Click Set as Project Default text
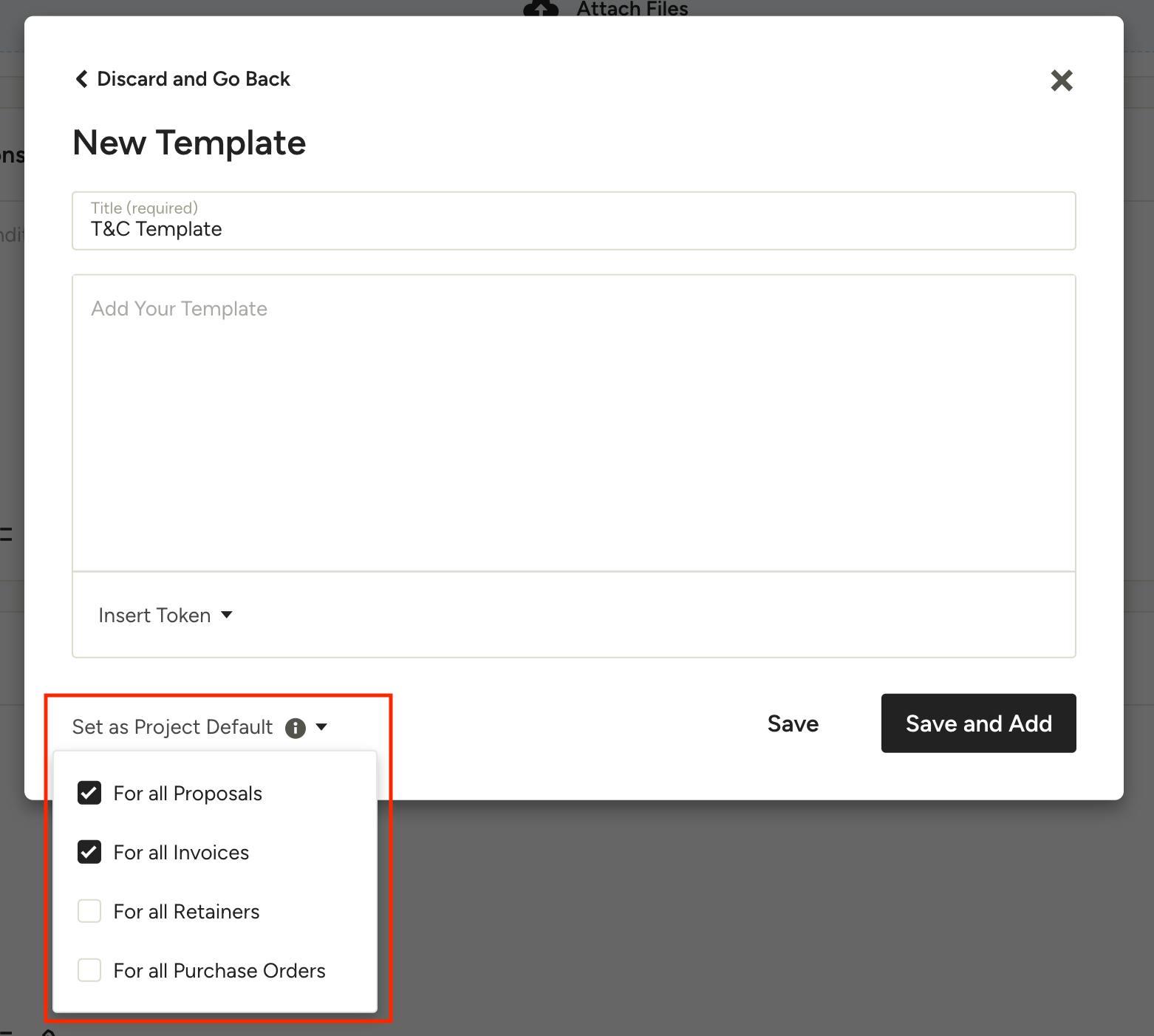 click(x=172, y=727)
